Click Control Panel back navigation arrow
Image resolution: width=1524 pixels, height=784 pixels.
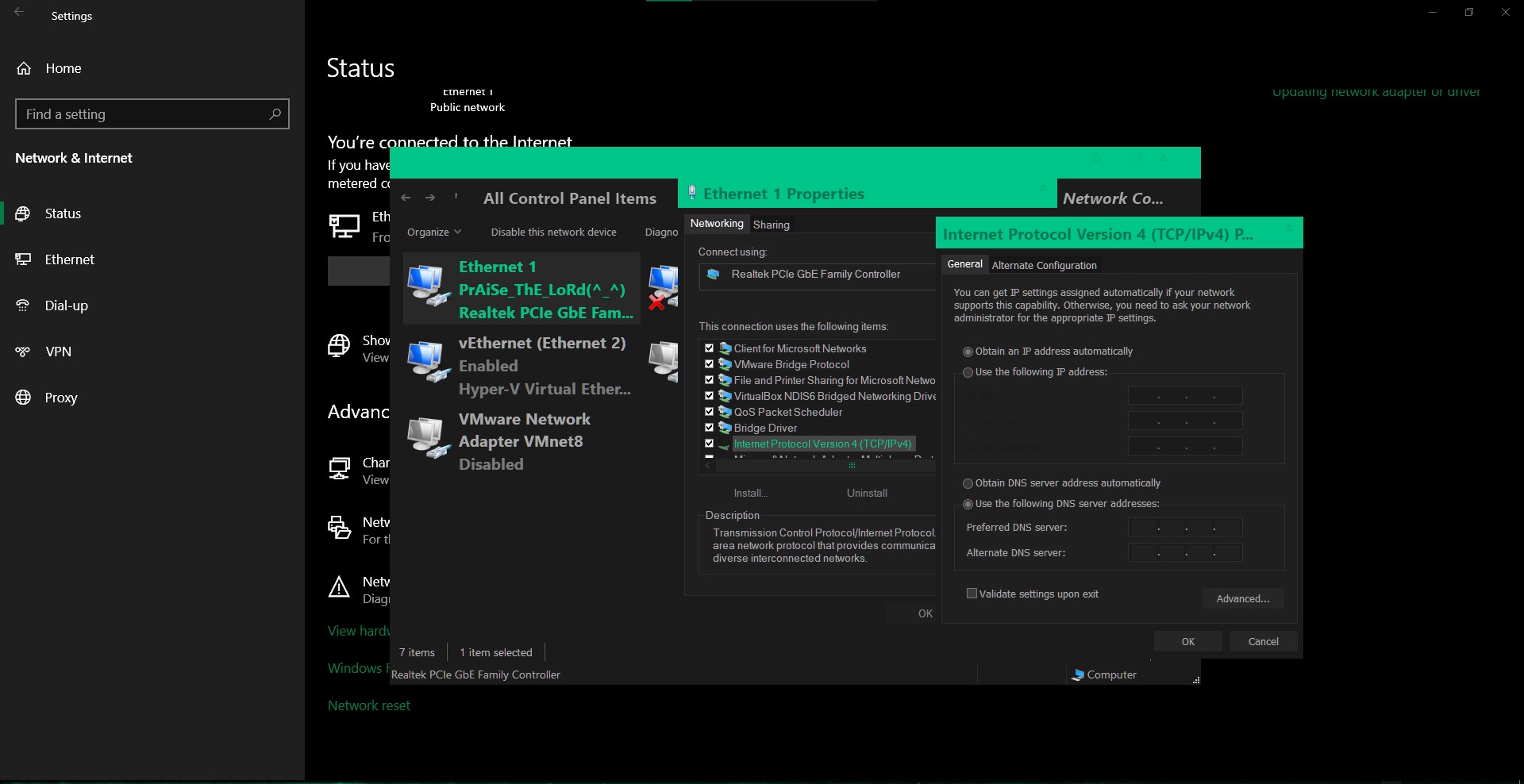pos(406,198)
